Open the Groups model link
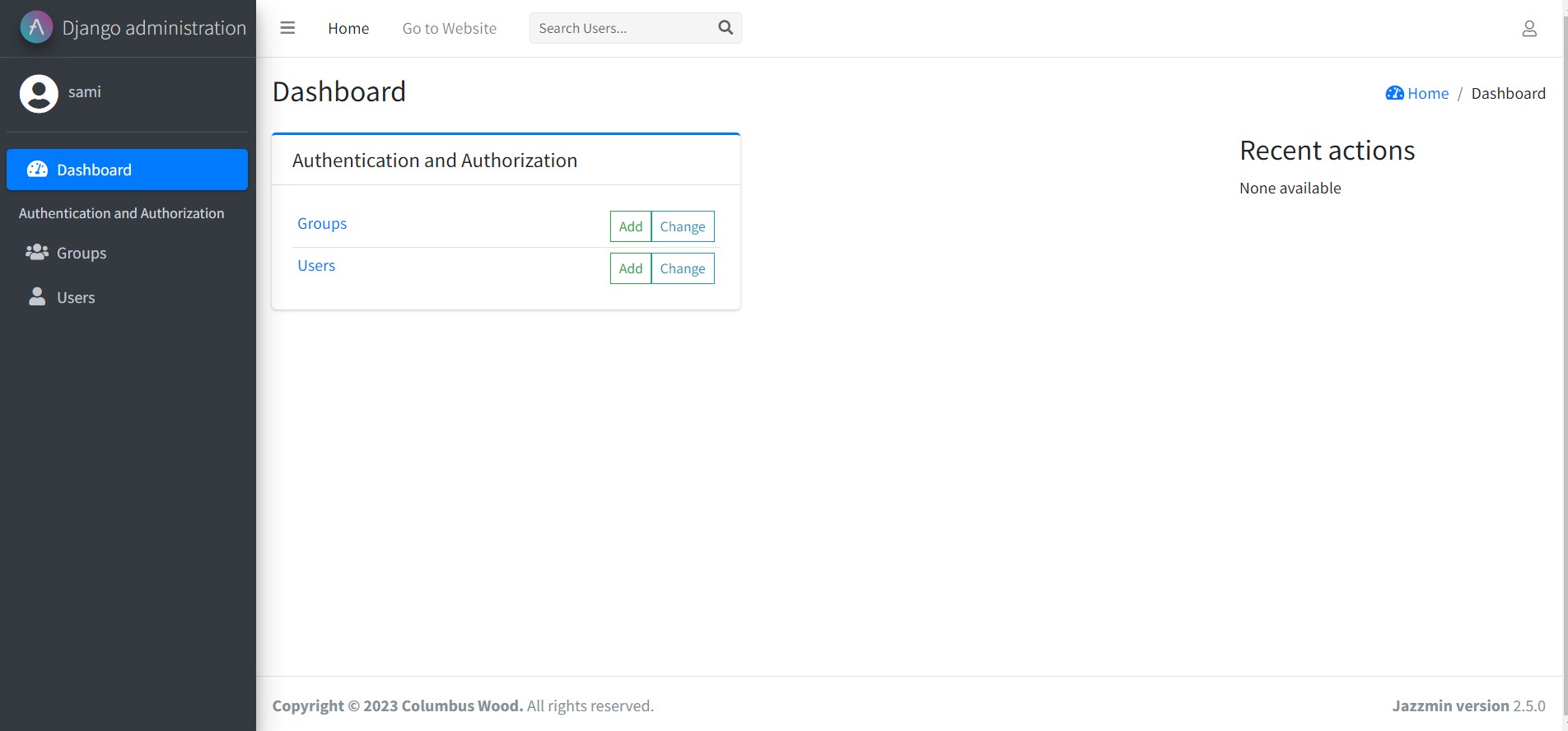 pyautogui.click(x=322, y=223)
